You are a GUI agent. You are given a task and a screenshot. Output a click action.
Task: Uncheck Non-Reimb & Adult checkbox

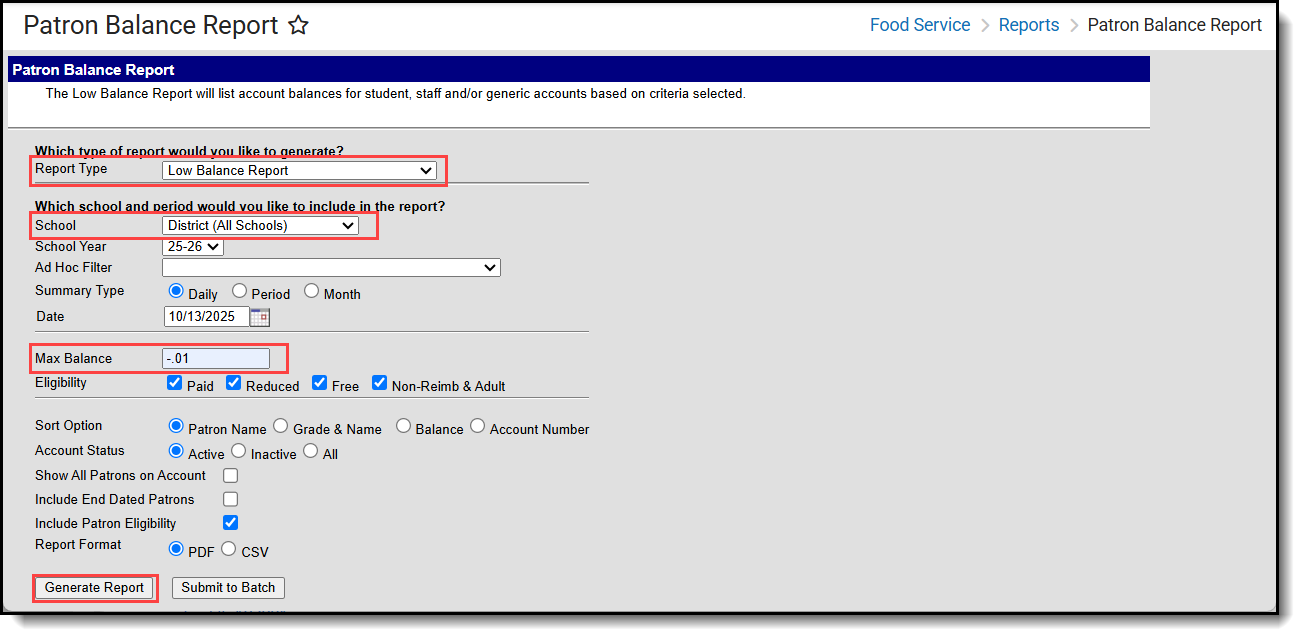click(x=379, y=383)
